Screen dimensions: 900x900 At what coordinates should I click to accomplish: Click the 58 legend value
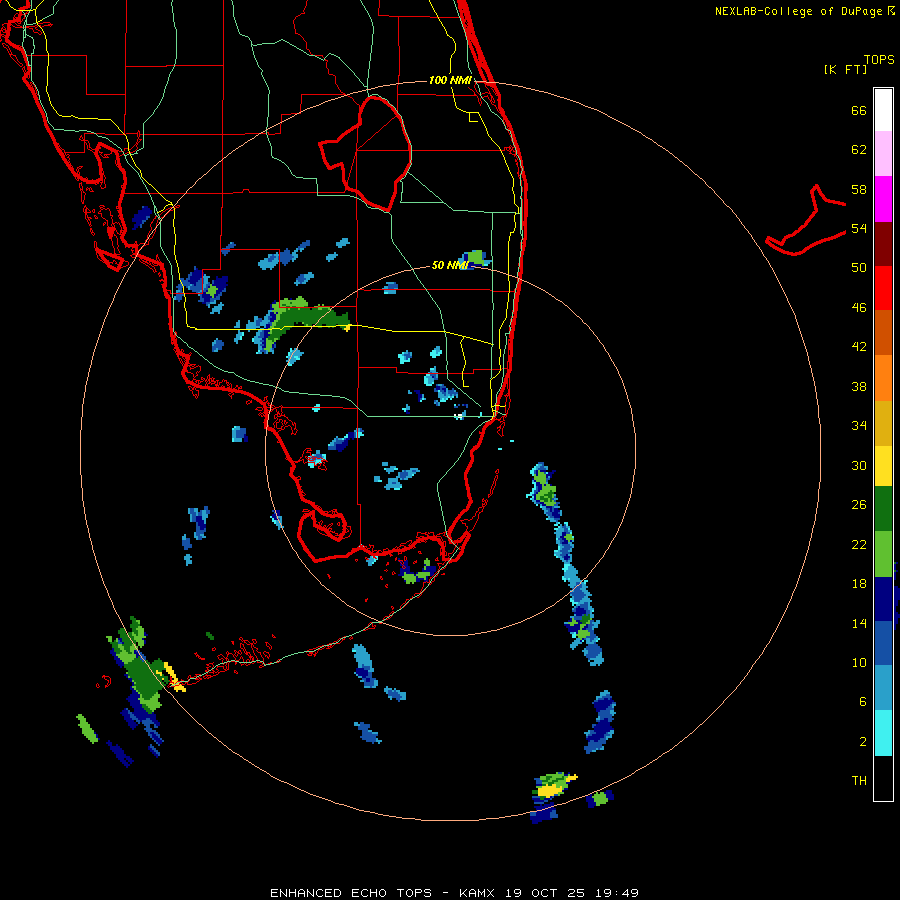pyautogui.click(x=859, y=189)
